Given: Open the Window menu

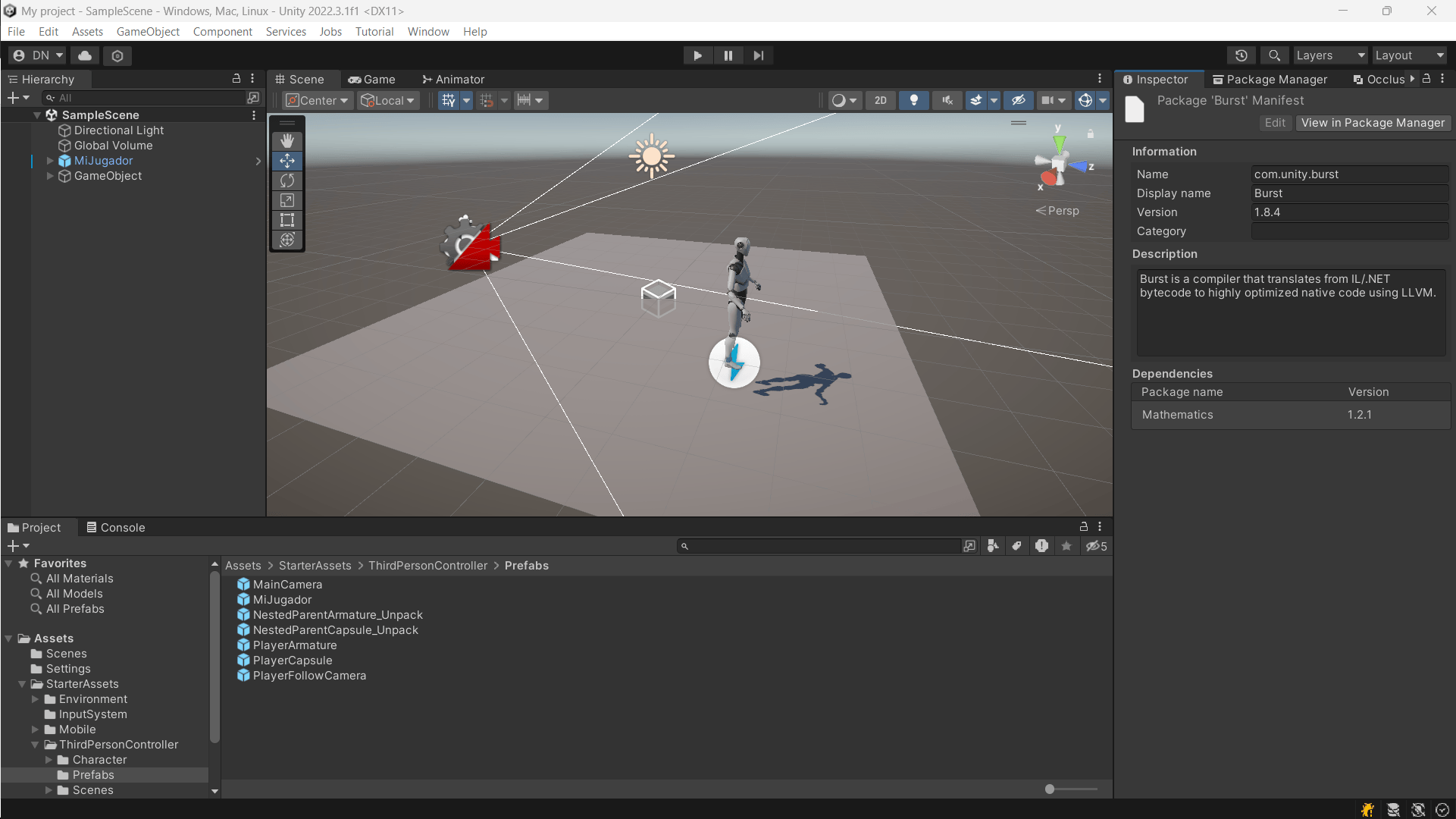Looking at the screenshot, I should pyautogui.click(x=428, y=31).
